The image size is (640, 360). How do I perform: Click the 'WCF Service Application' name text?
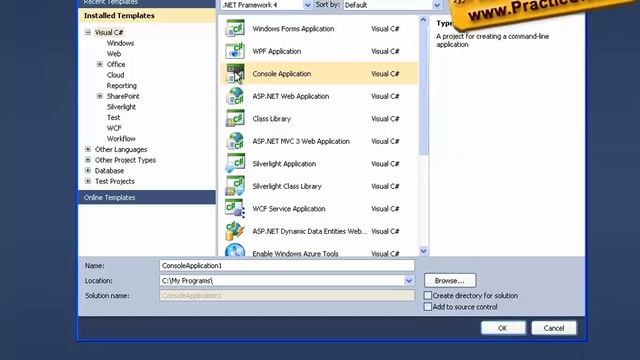(289, 209)
